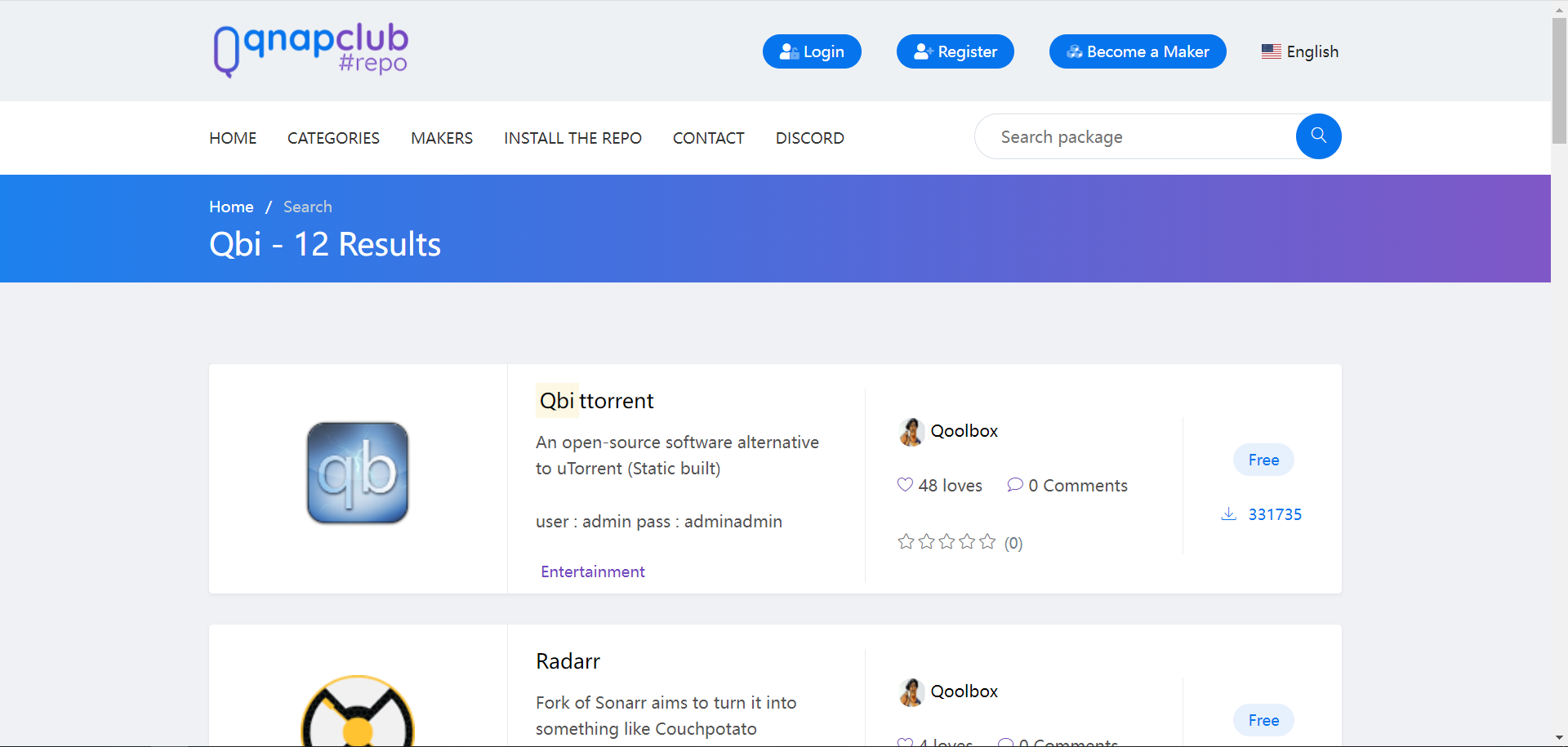Rate Qbittorrent three stars

(947, 541)
